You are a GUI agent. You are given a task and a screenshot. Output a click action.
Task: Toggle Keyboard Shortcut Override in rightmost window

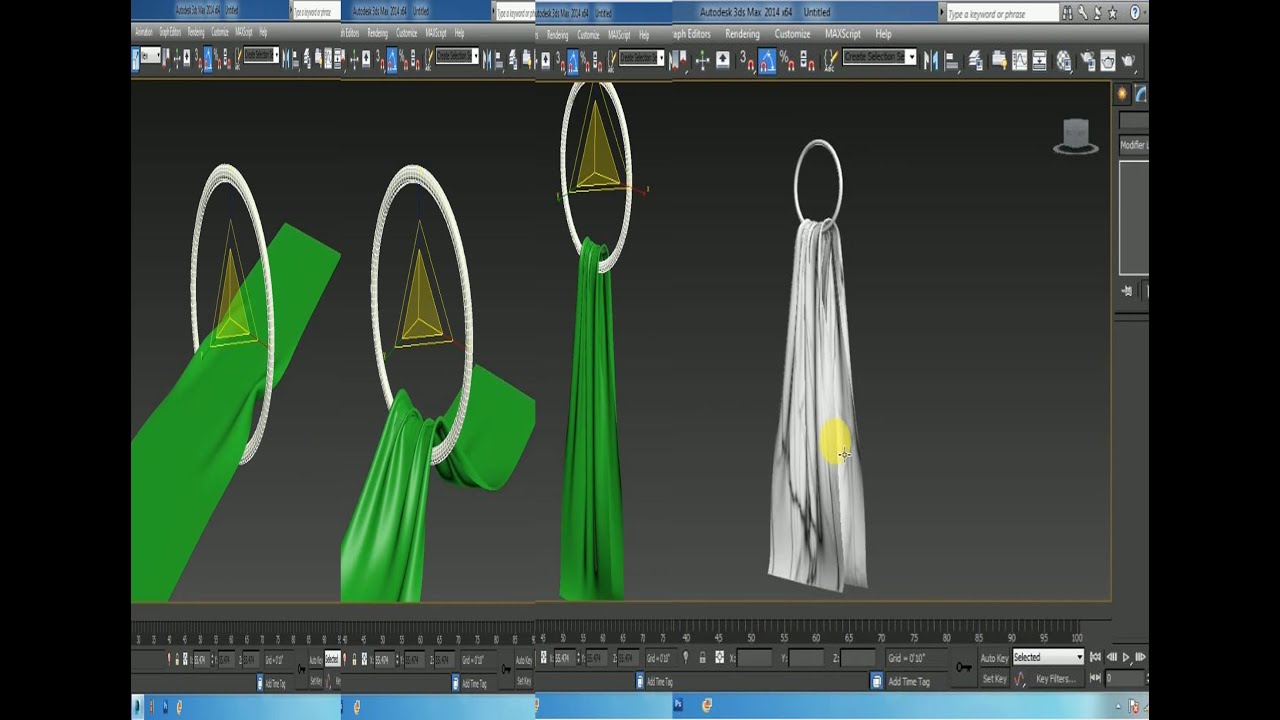722,60
